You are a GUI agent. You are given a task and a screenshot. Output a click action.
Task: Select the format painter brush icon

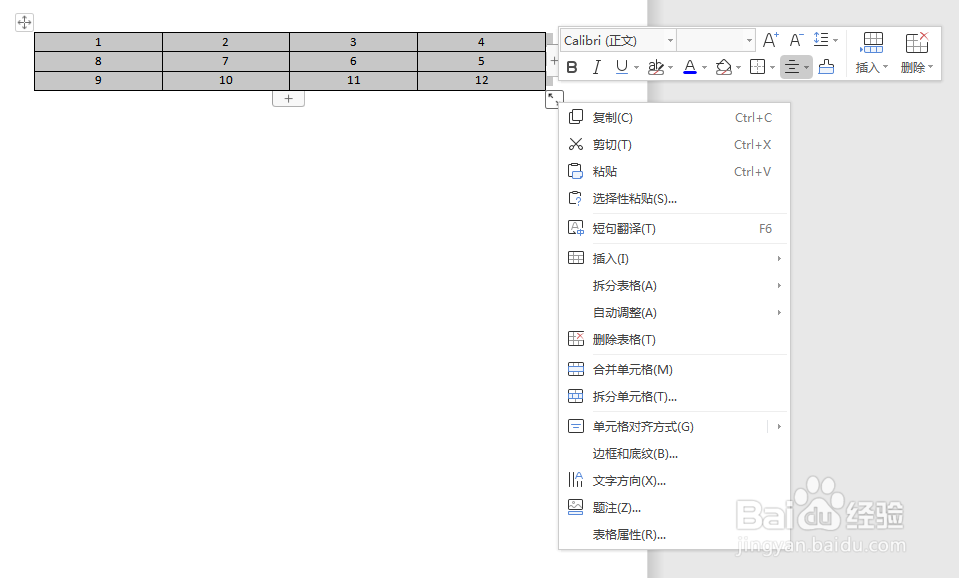(825, 67)
